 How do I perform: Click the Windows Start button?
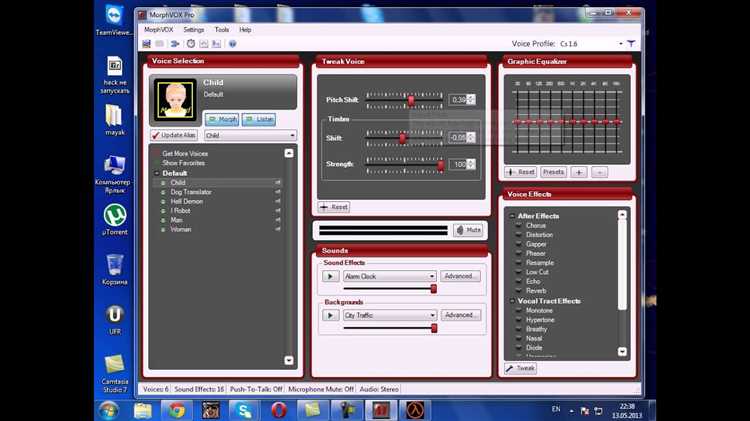(x=109, y=410)
